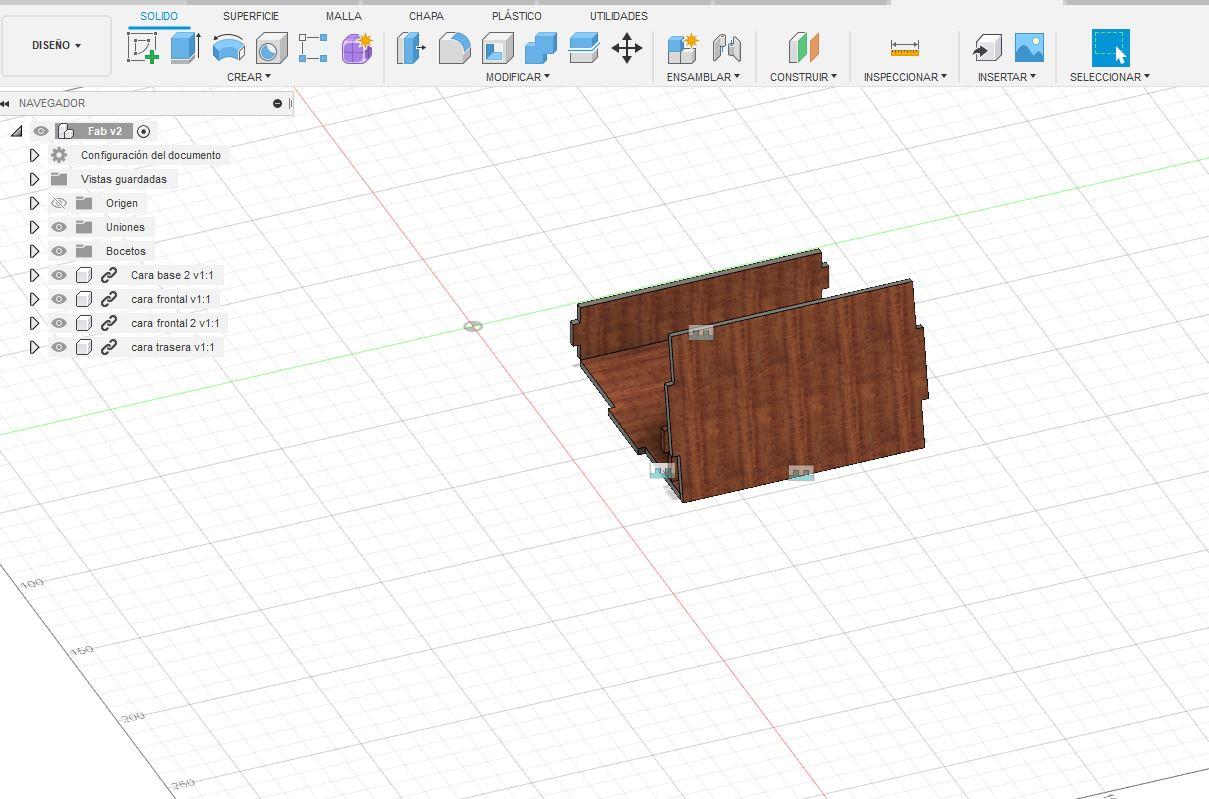The width and height of the screenshot is (1209, 799).
Task: Select the New Component tool
Action: coord(683,47)
